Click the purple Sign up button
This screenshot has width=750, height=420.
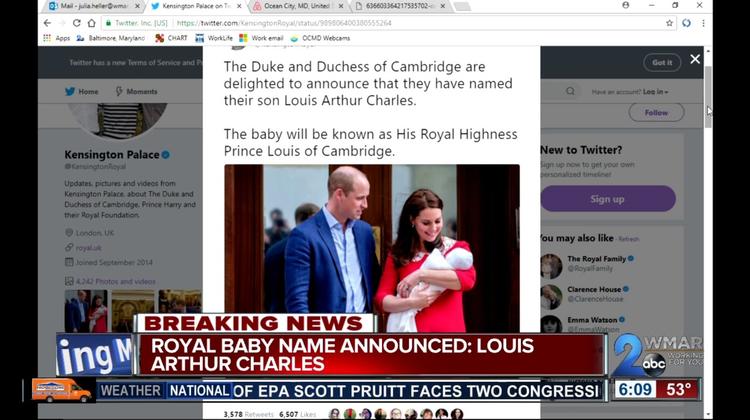pyautogui.click(x=608, y=199)
